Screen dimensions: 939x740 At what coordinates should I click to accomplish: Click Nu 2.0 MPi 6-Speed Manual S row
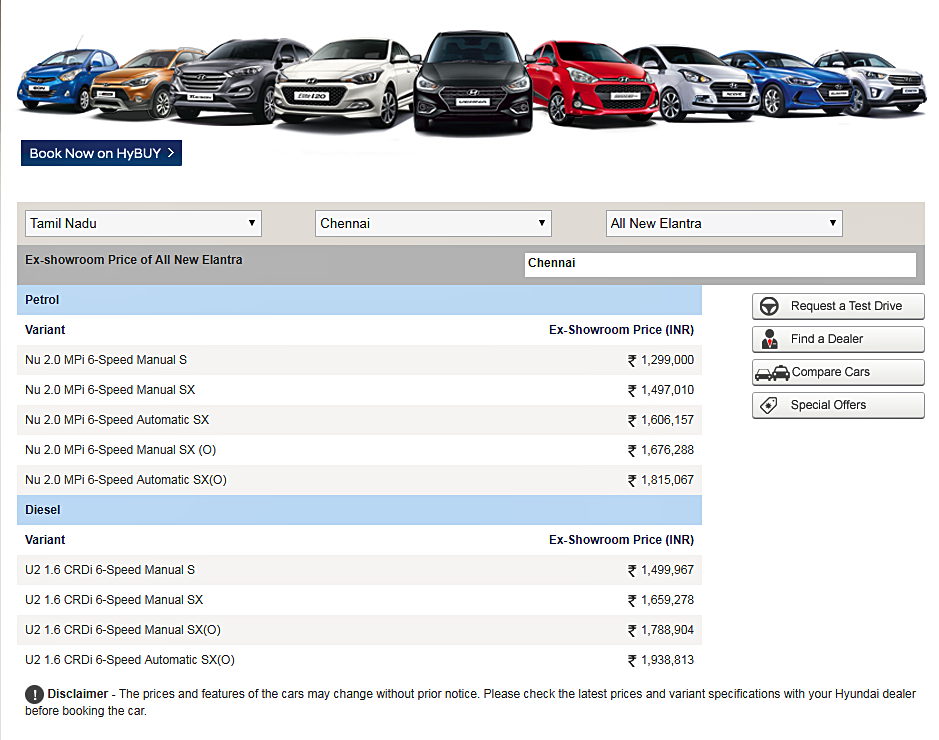point(359,360)
